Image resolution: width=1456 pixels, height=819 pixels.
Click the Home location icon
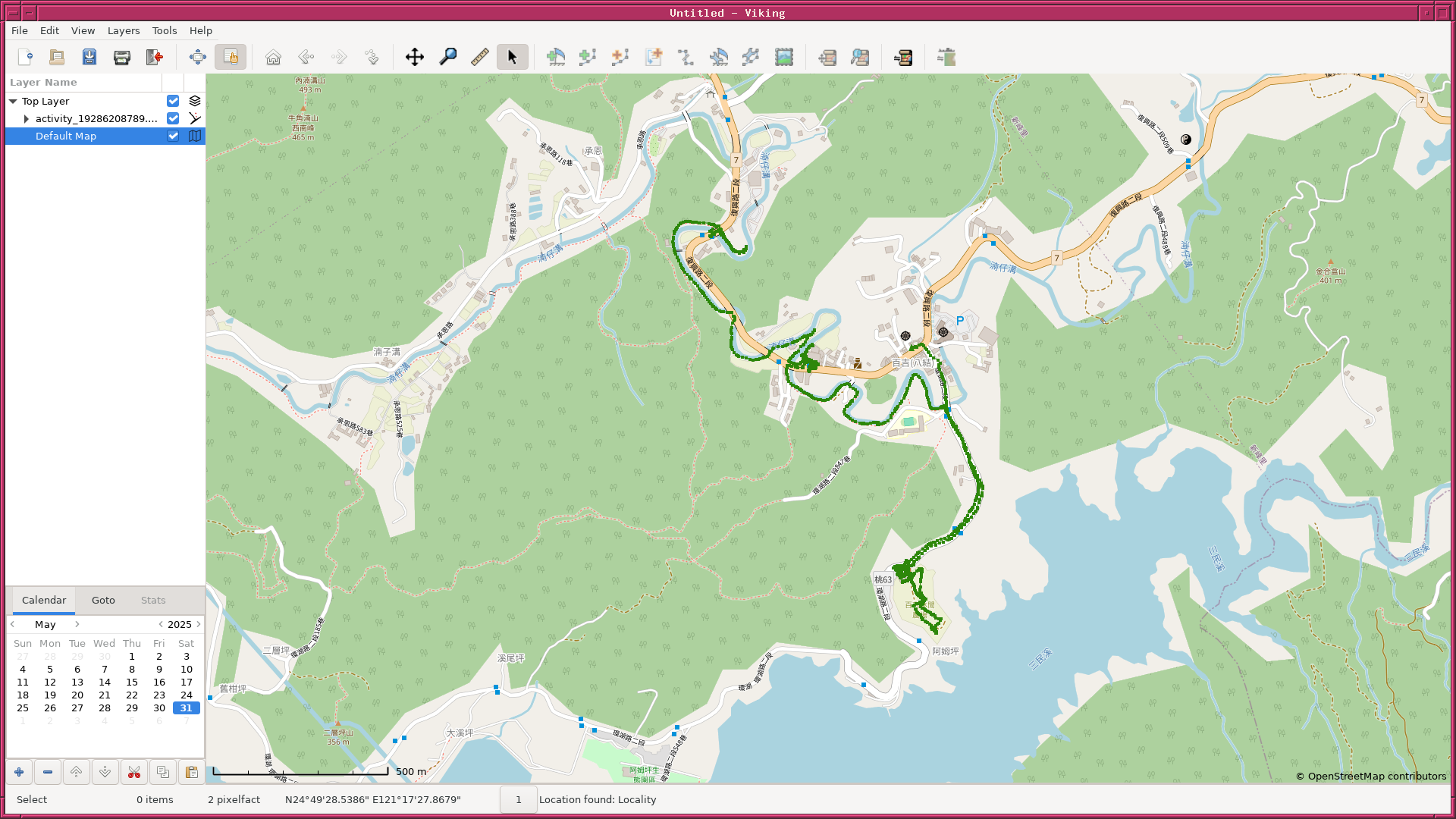(x=273, y=57)
